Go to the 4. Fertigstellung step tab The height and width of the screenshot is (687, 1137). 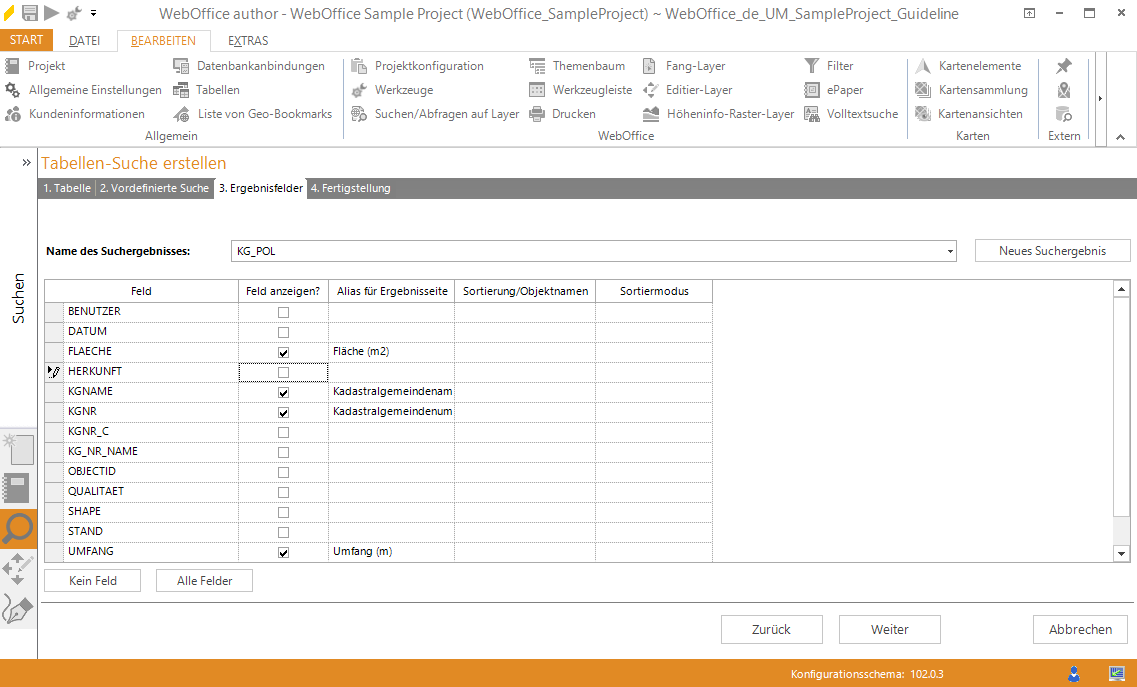click(x=350, y=188)
